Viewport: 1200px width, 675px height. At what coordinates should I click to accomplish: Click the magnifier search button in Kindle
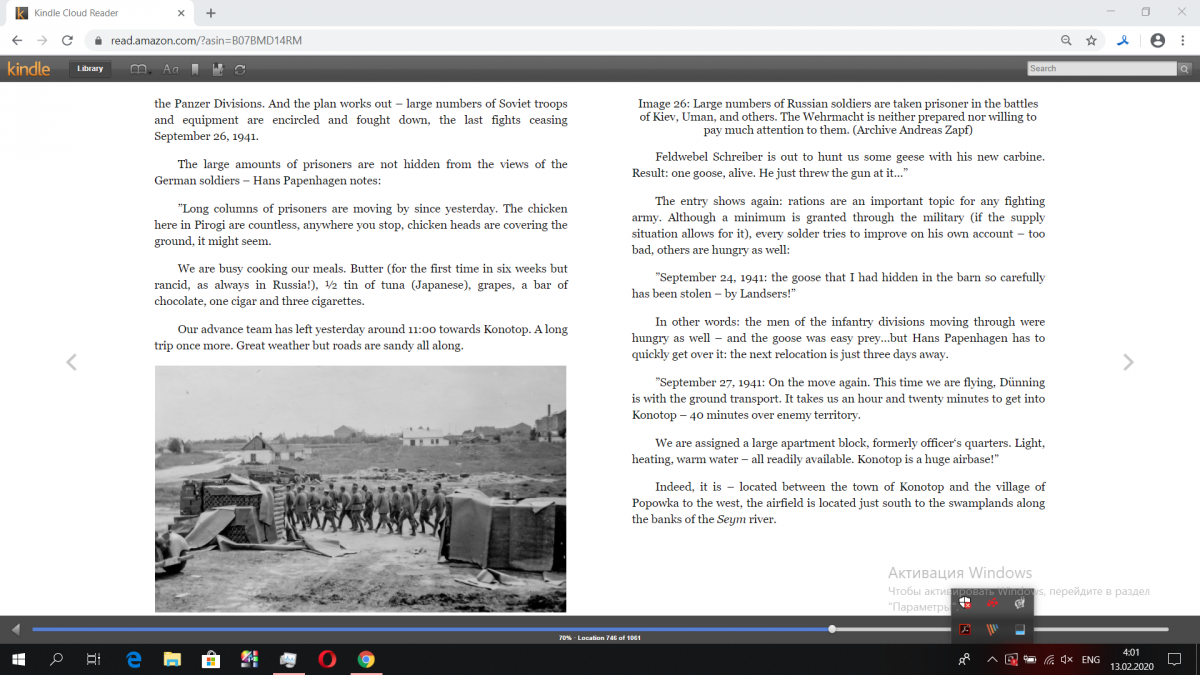[1185, 68]
